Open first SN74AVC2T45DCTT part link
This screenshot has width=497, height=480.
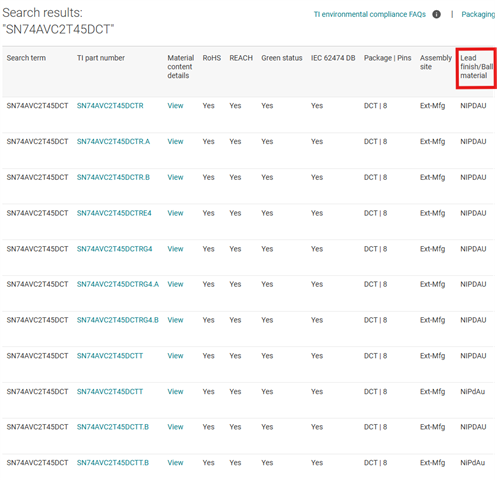(110, 356)
